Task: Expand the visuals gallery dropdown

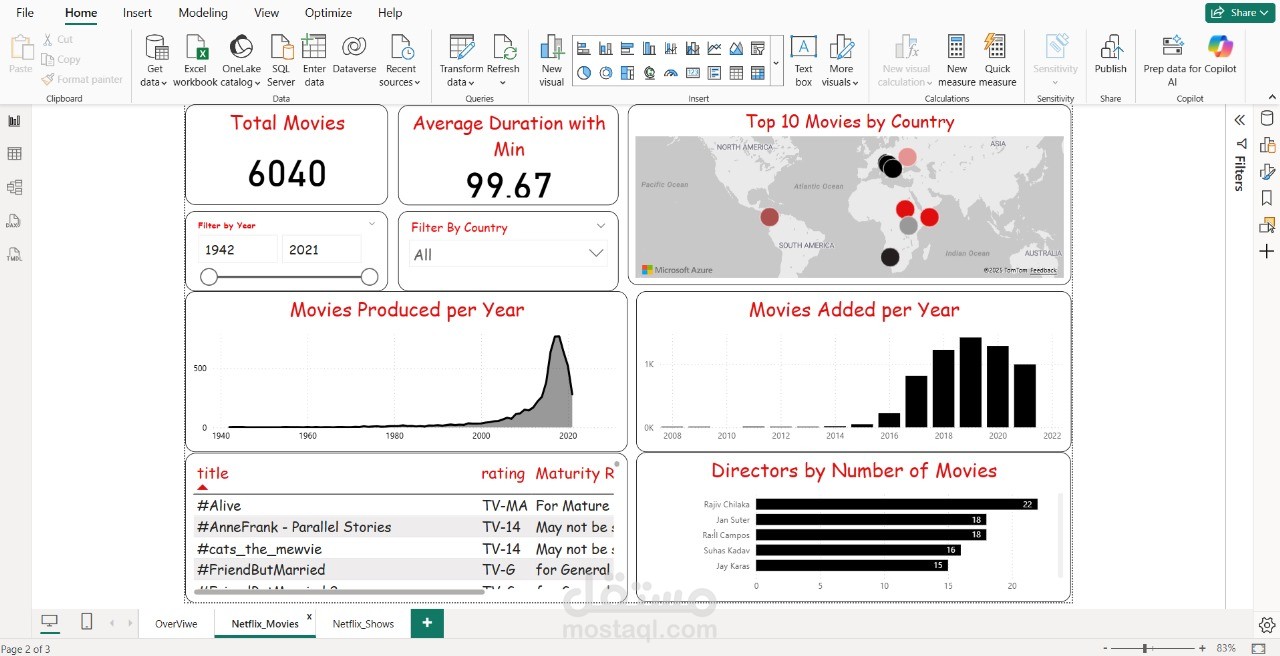Action: tap(776, 62)
